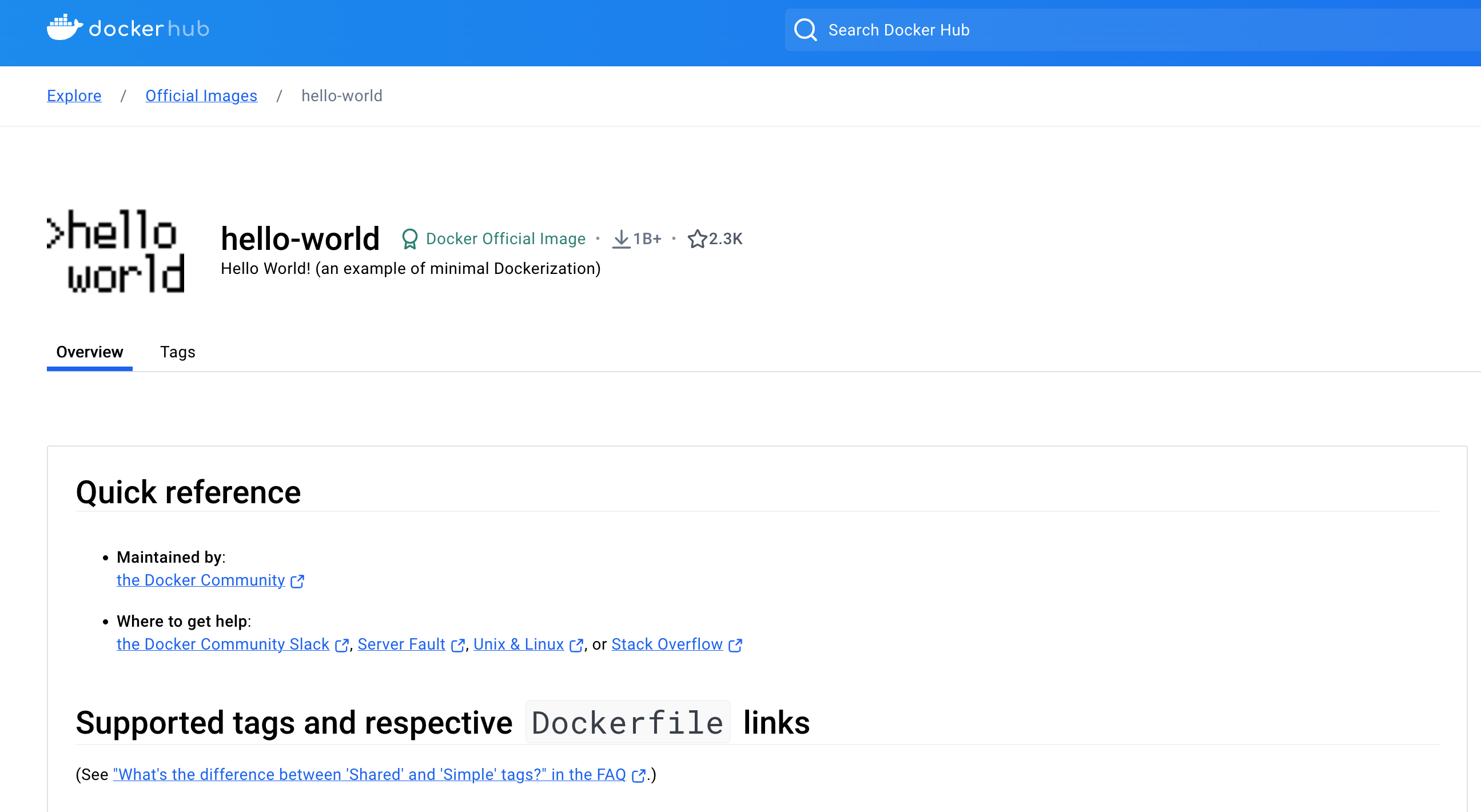The width and height of the screenshot is (1481, 812).
Task: Click the download count icon showing 1B+
Action: pos(622,238)
